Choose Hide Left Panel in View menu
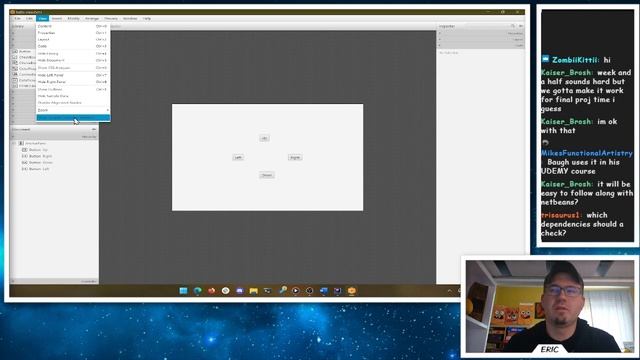 (73, 75)
